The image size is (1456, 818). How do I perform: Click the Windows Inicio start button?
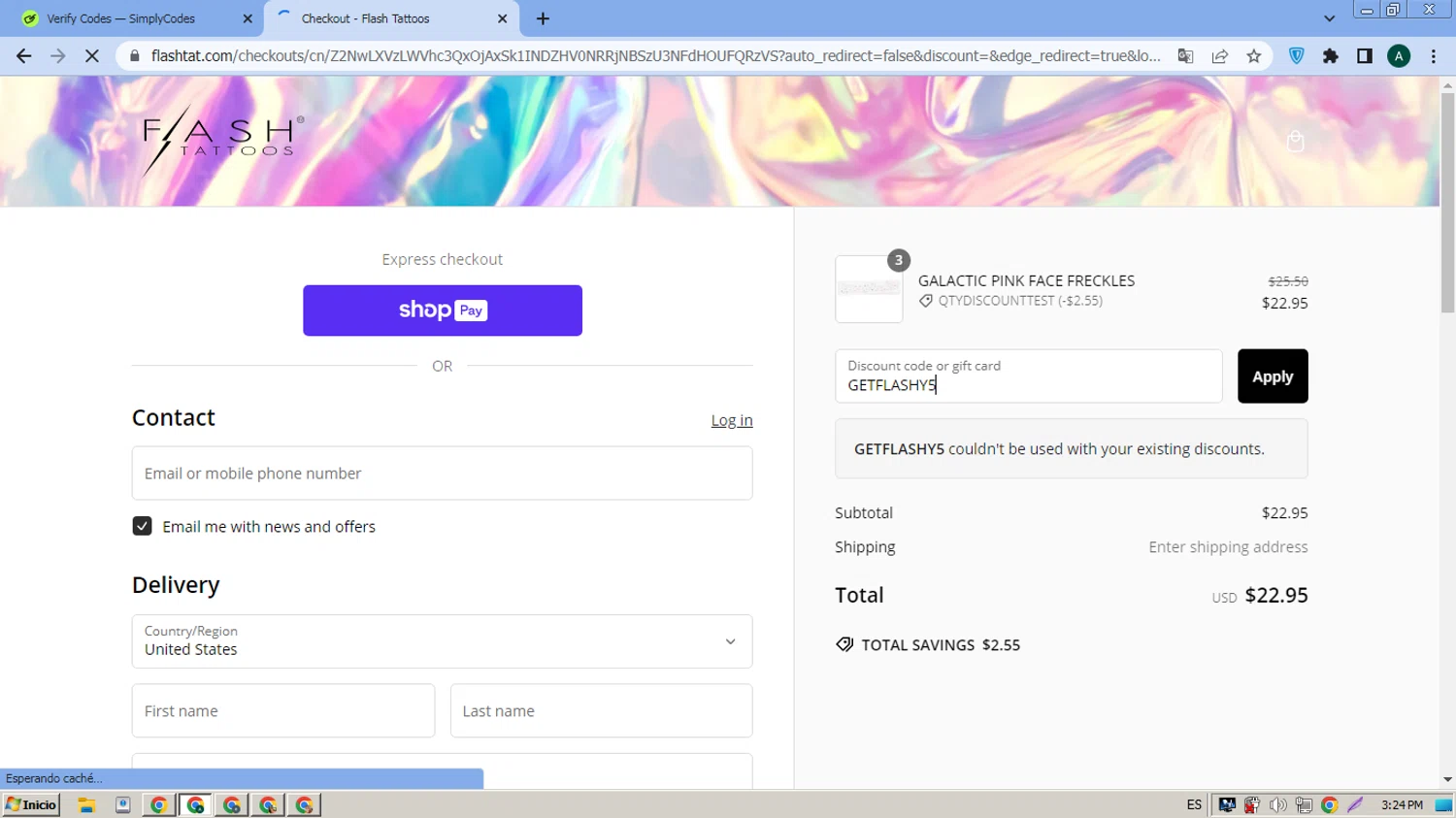point(32,804)
